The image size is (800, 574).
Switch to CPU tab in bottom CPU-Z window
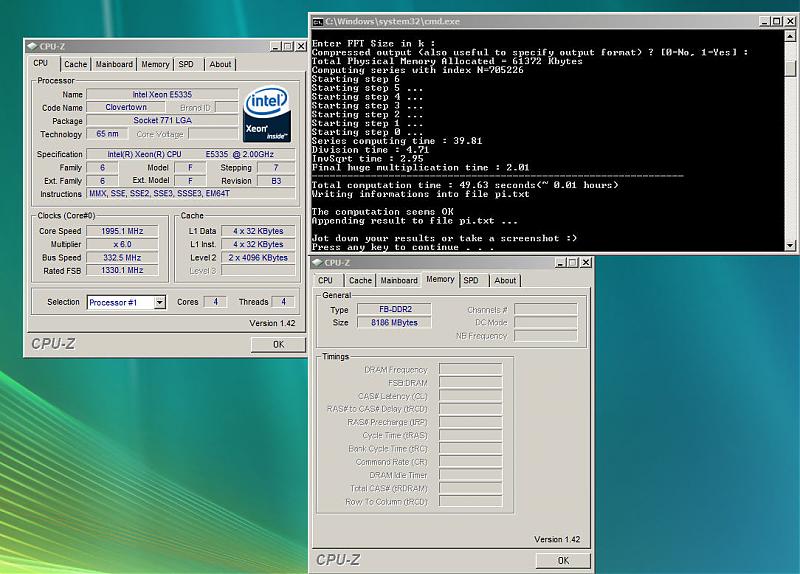[x=326, y=281]
